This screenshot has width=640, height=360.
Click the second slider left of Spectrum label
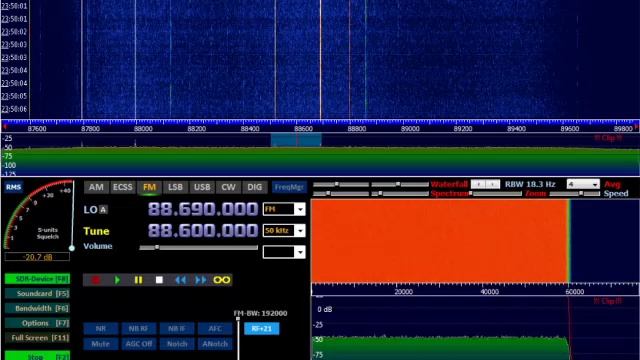click(x=400, y=193)
